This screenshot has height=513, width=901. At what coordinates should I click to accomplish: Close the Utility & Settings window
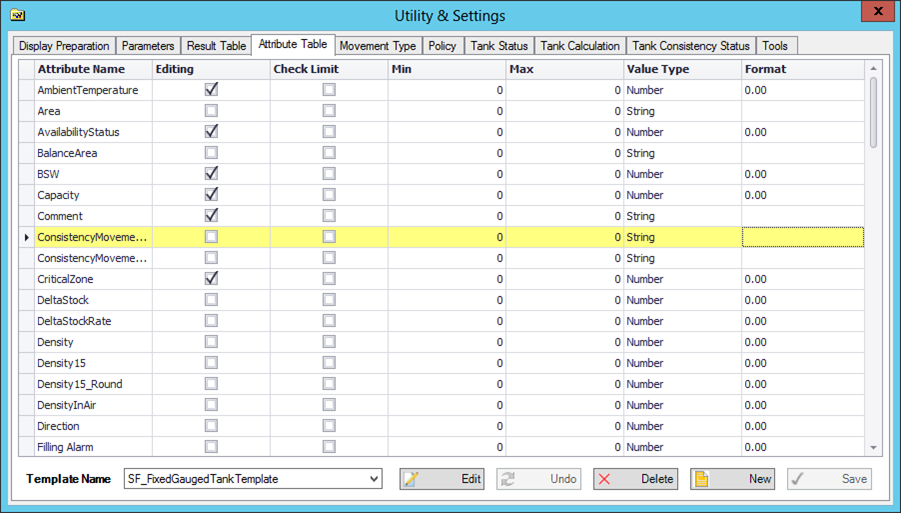click(x=878, y=11)
